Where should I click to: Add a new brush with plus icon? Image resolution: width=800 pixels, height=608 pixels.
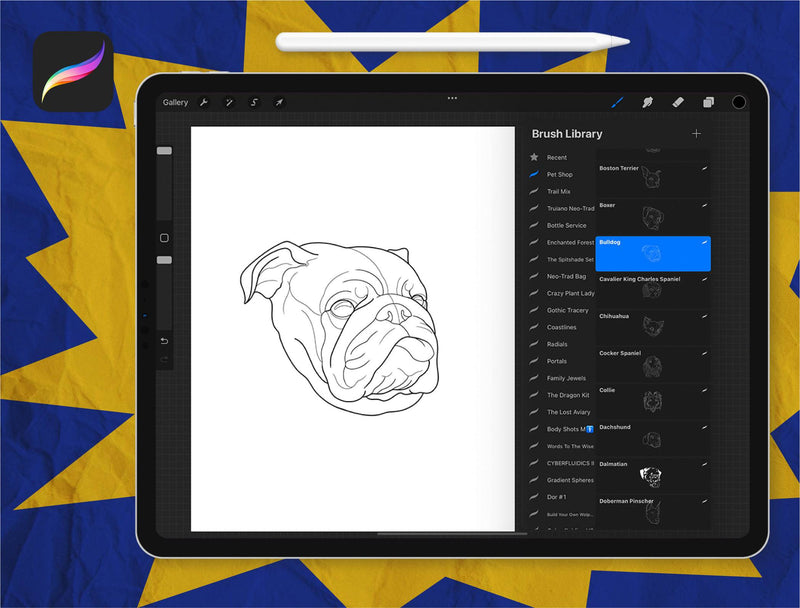[696, 134]
